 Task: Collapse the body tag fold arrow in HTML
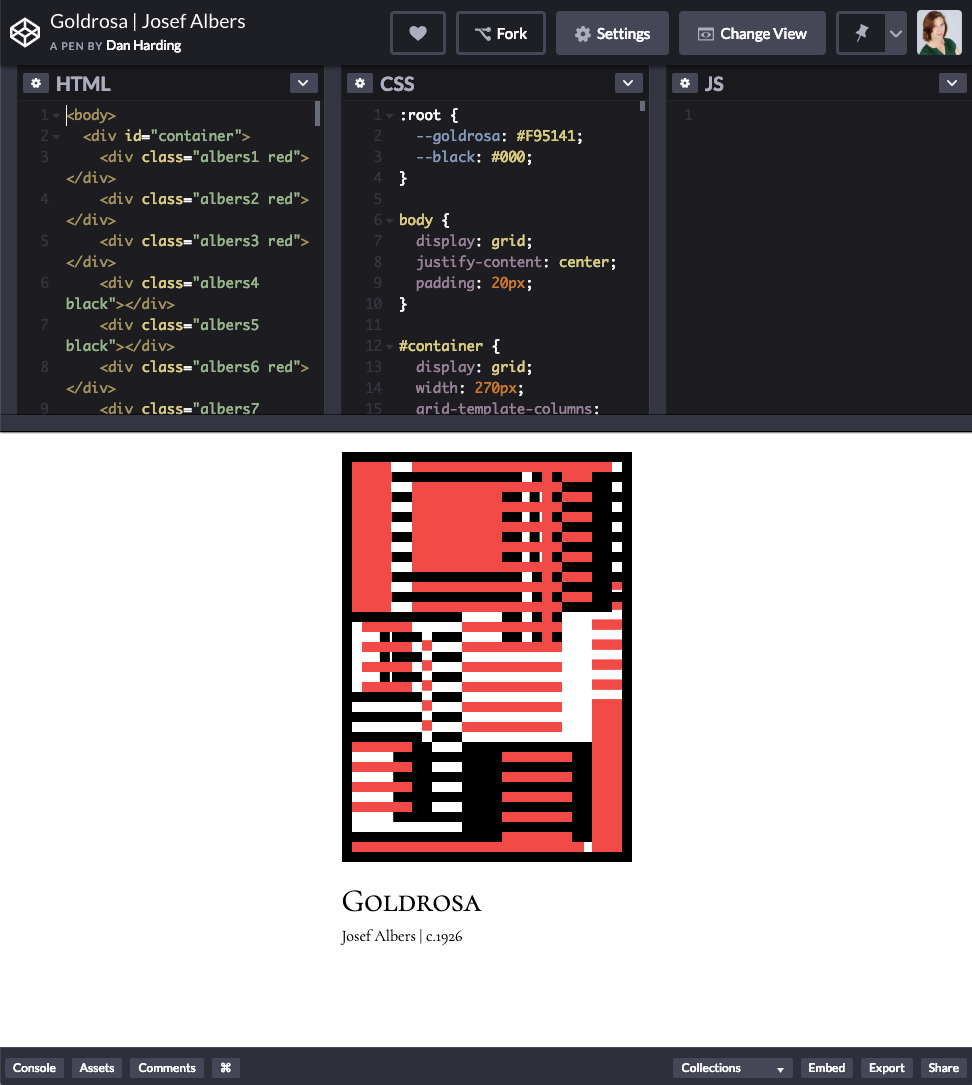pyautogui.click(x=56, y=116)
